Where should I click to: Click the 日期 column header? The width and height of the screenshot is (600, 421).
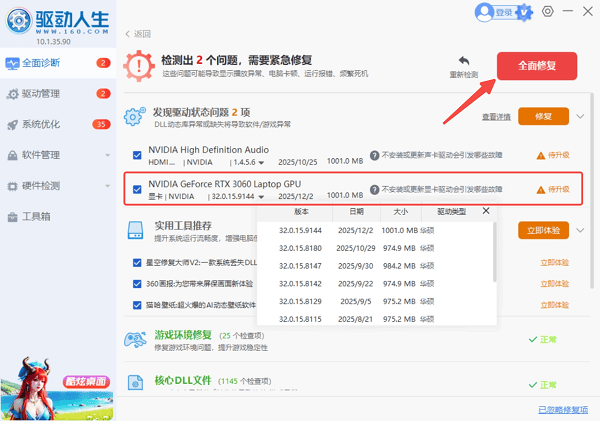356,212
